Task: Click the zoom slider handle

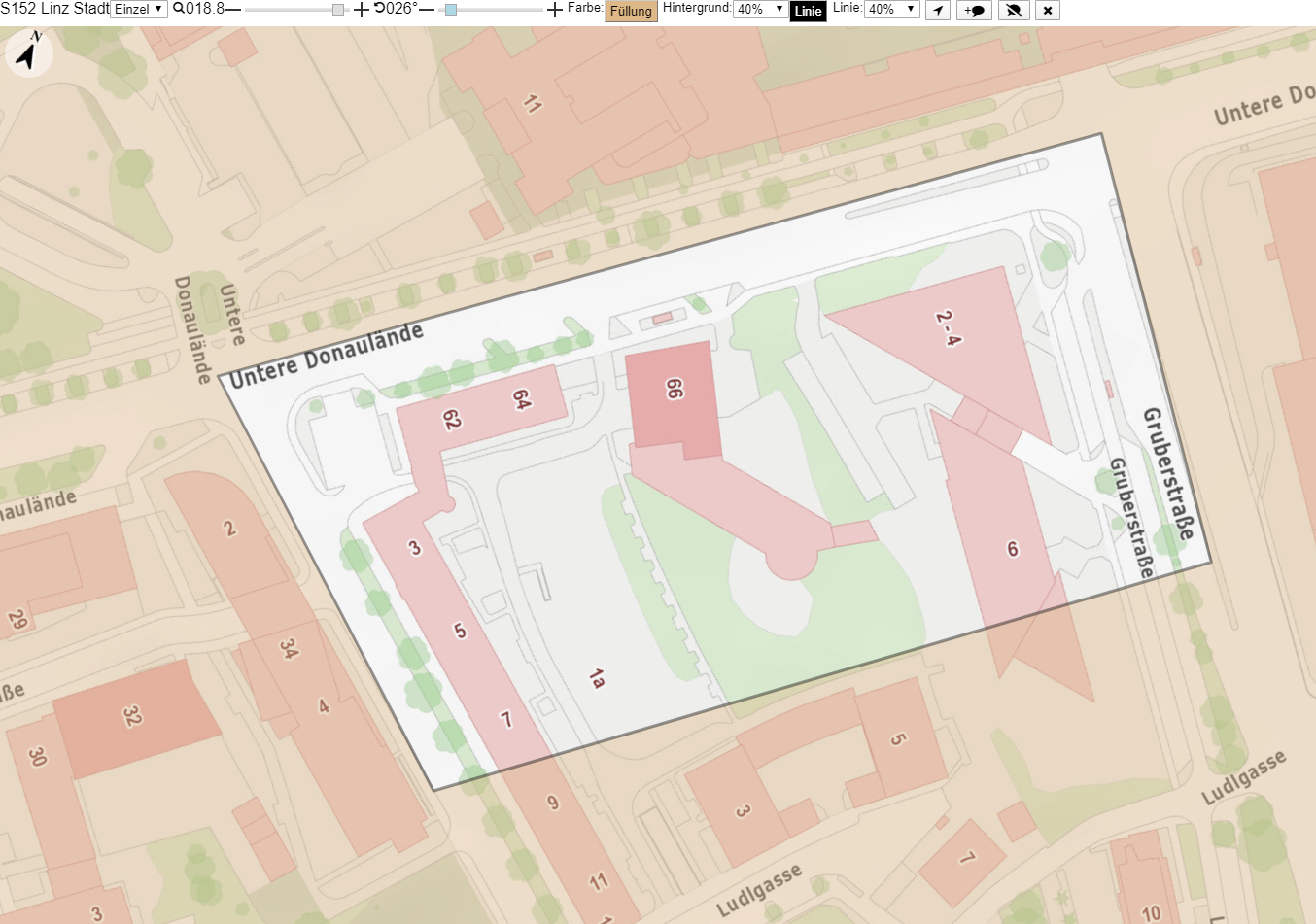Action: [338, 10]
